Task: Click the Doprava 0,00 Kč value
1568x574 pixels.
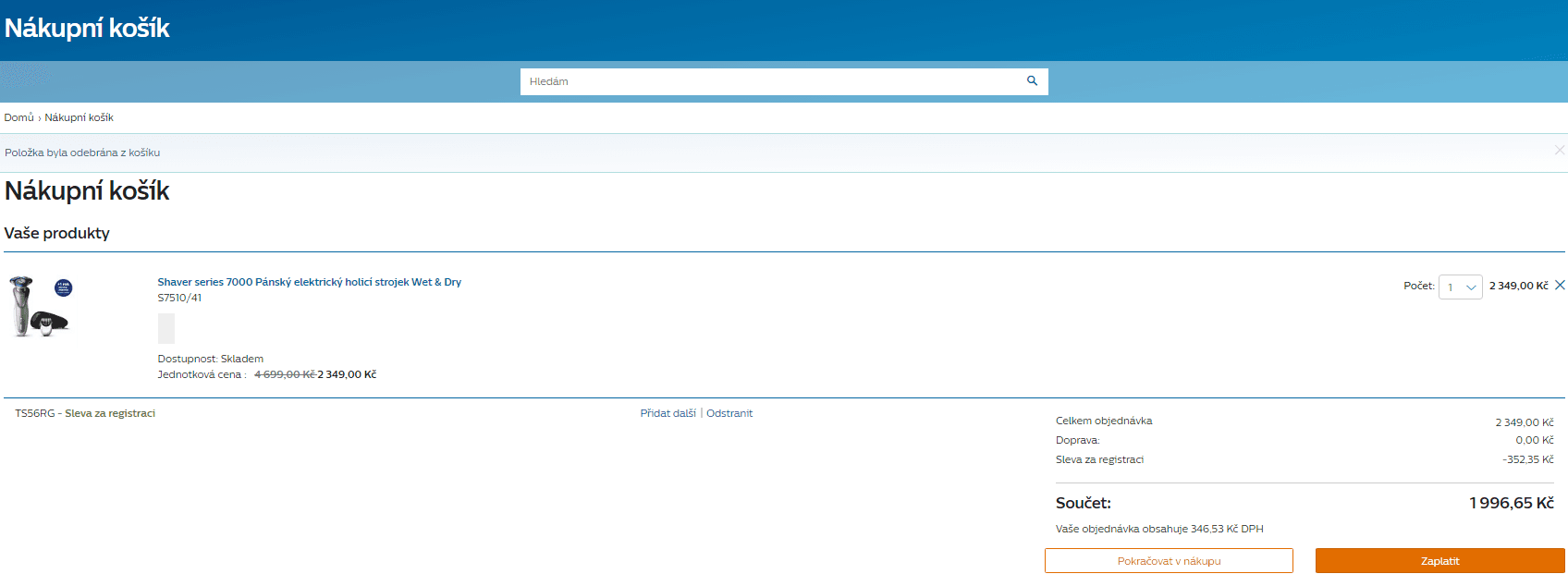Action: coord(1535,440)
